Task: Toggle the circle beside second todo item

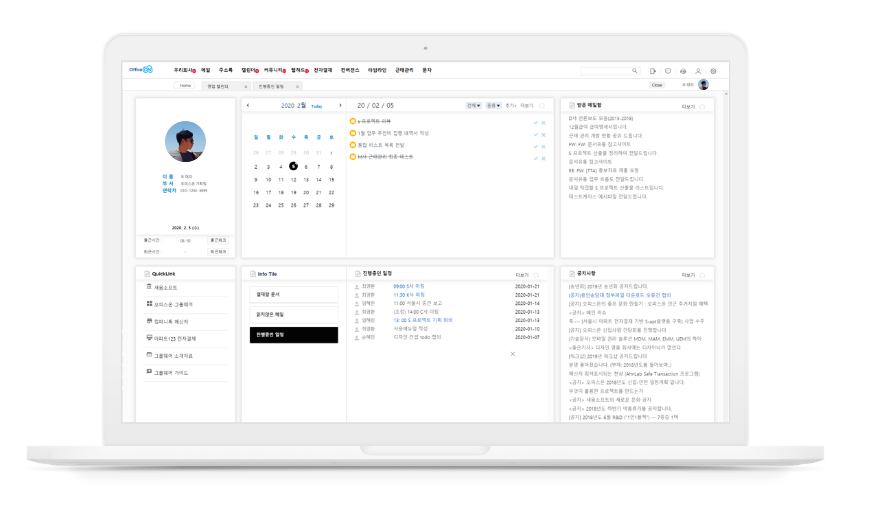Action: [353, 133]
